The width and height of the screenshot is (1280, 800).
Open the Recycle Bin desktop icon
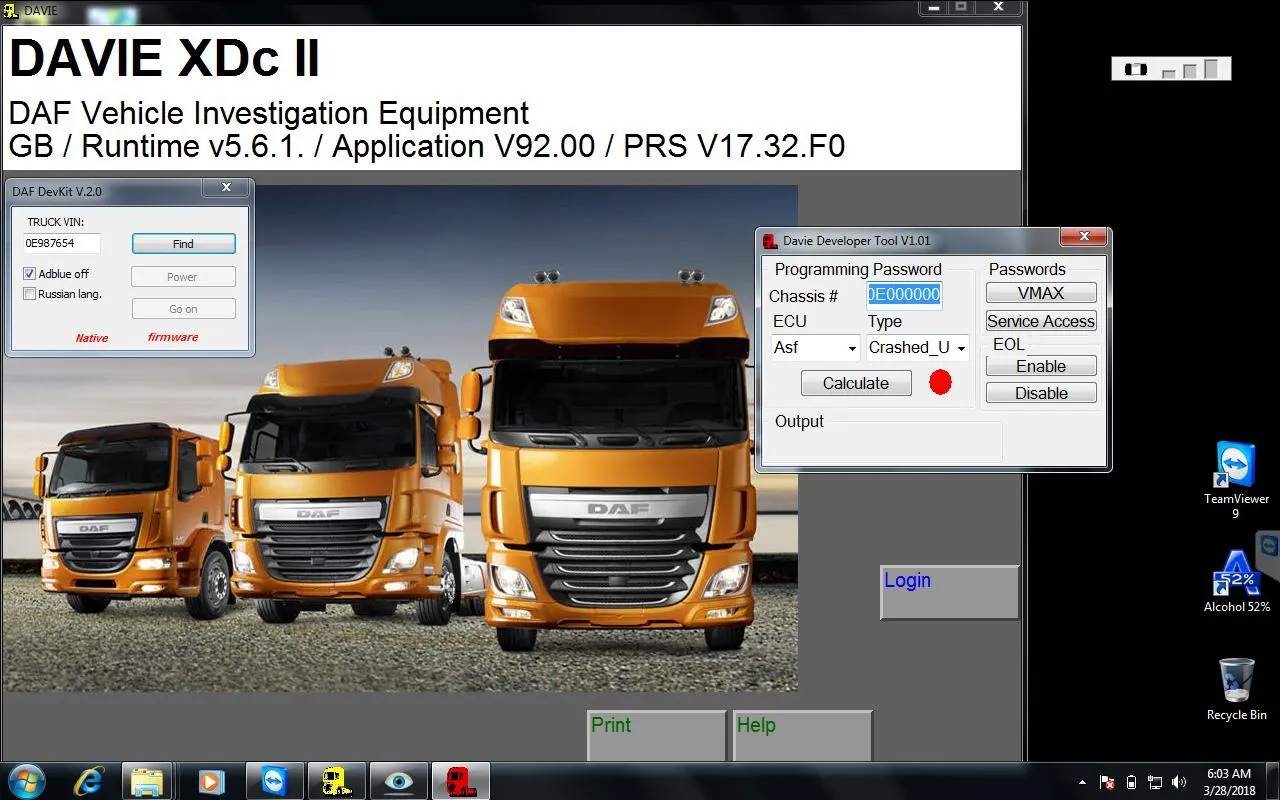tap(1236, 689)
